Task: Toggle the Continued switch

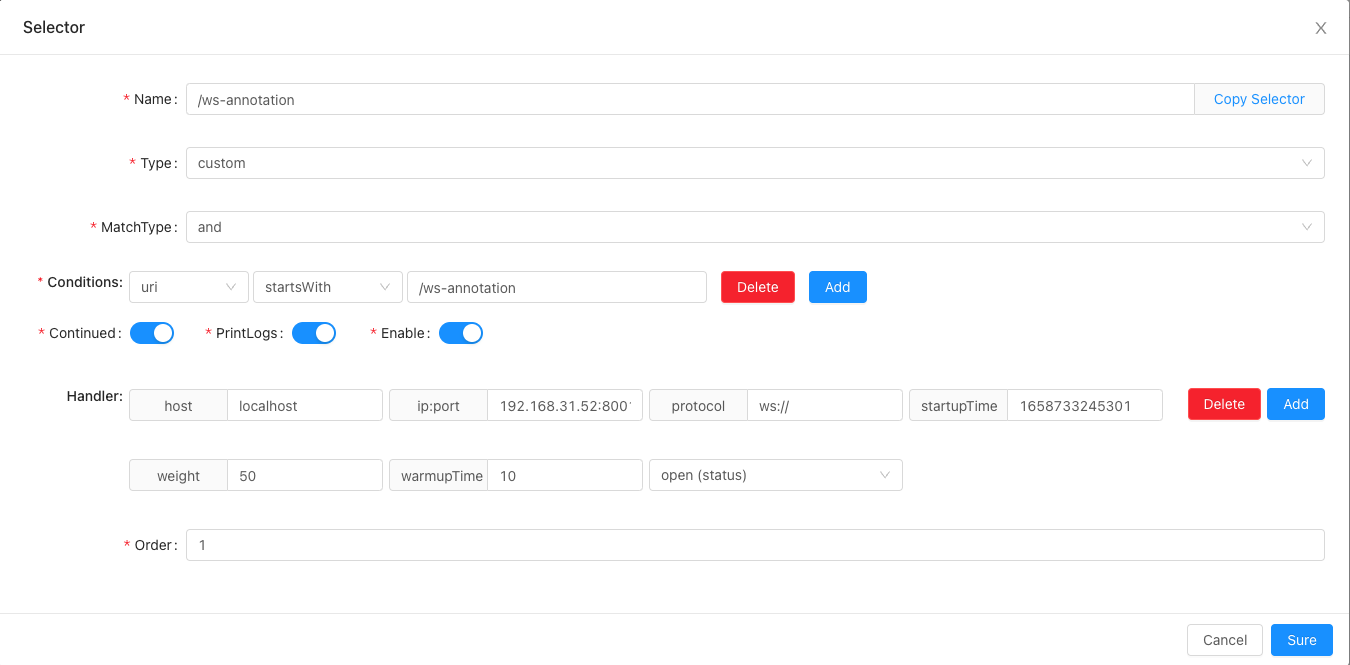Action: click(x=152, y=333)
